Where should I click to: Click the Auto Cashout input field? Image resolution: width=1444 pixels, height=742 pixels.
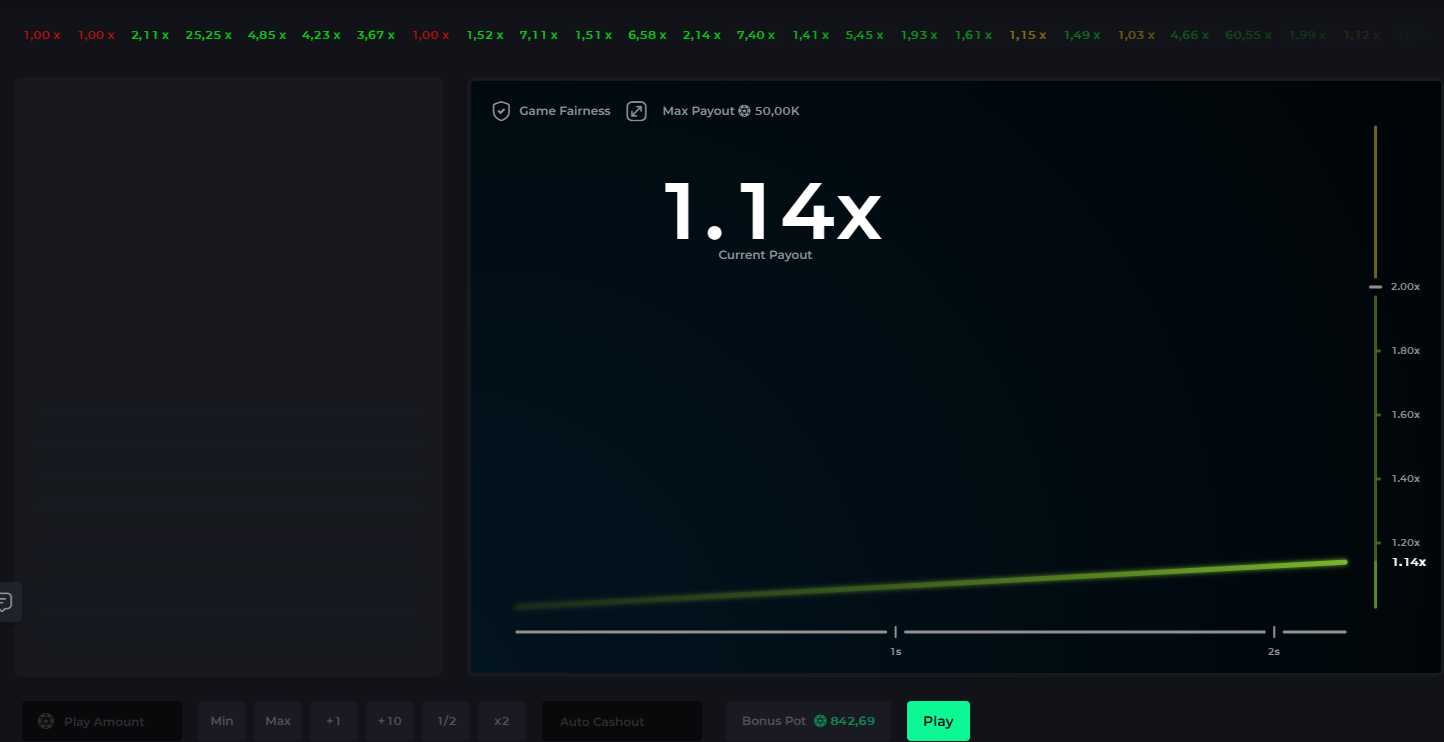622,721
